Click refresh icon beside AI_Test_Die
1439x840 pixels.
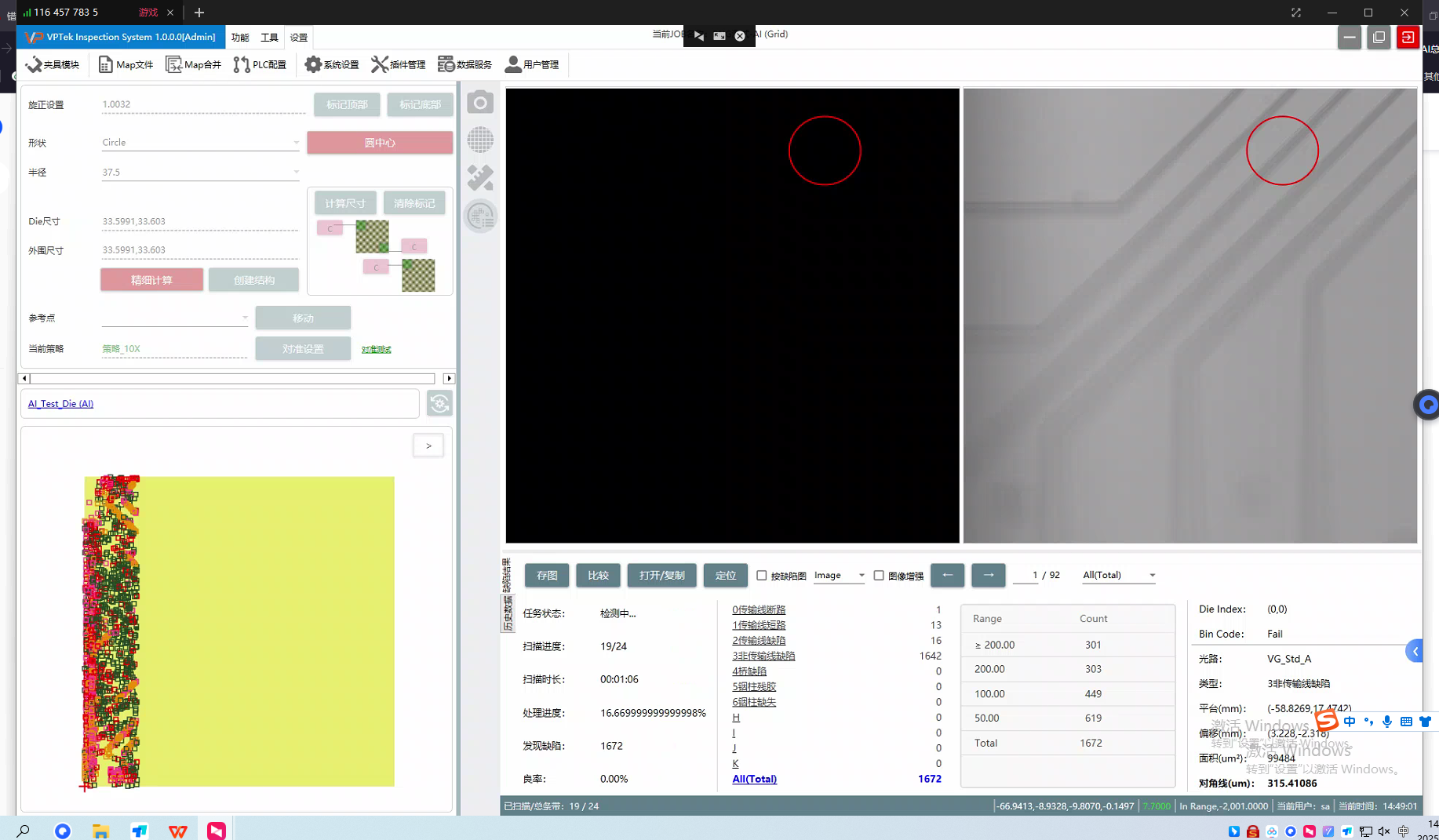pos(439,403)
